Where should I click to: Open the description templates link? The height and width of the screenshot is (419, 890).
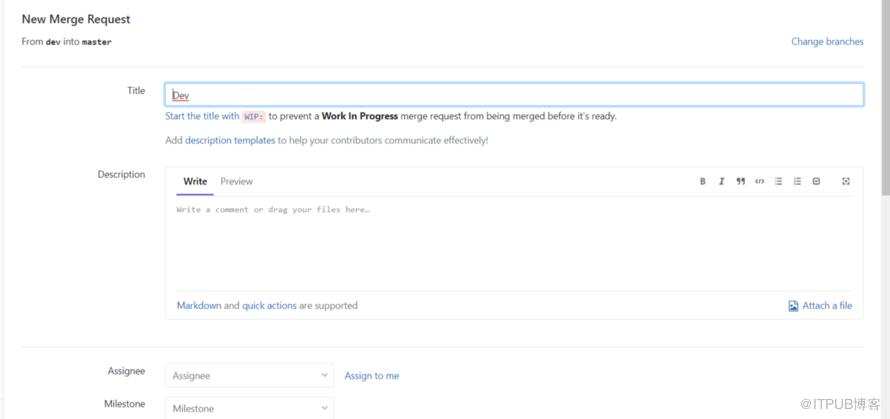tap(230, 140)
